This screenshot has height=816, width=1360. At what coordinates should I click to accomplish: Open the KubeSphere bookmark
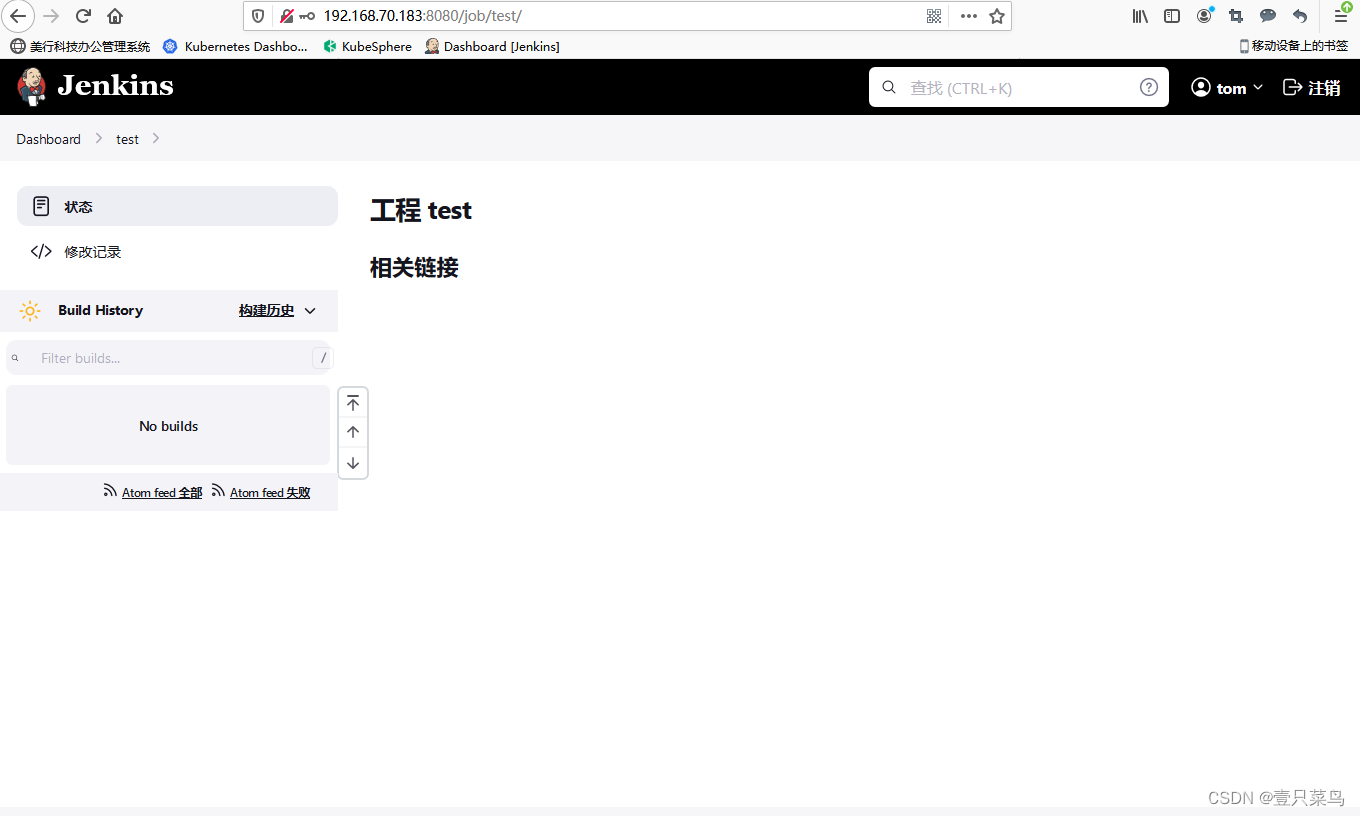click(x=367, y=46)
